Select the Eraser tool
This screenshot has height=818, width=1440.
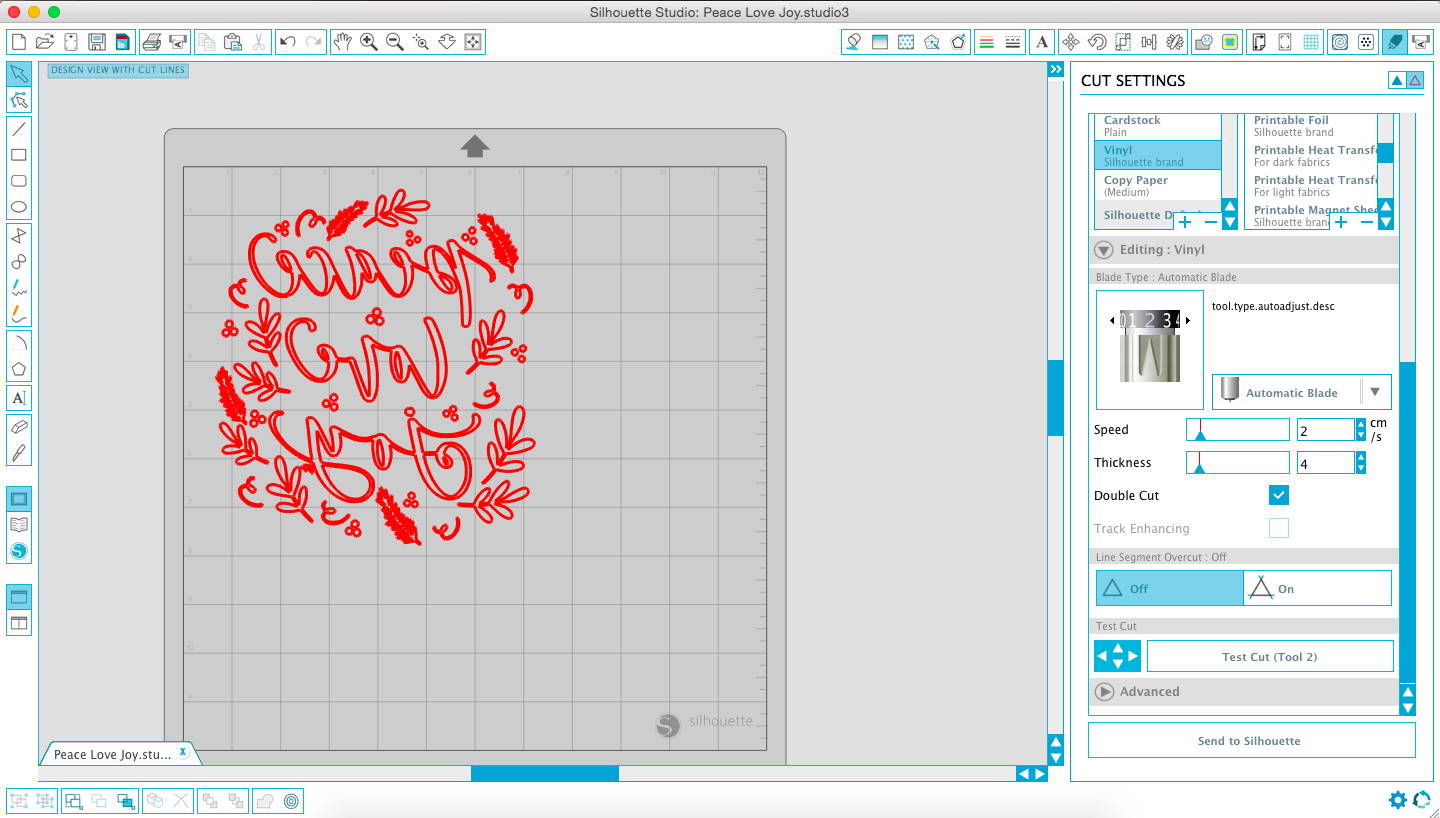coord(18,427)
